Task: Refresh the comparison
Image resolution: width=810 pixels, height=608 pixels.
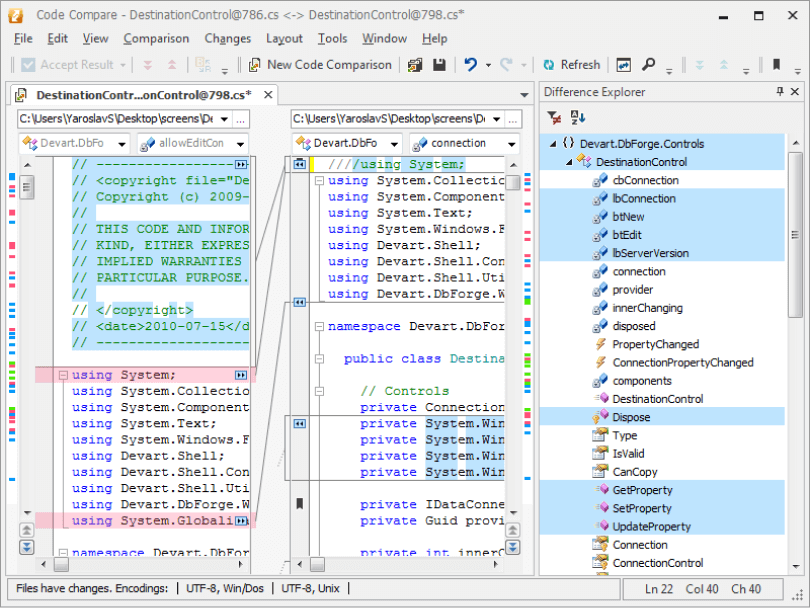Action: [572, 65]
